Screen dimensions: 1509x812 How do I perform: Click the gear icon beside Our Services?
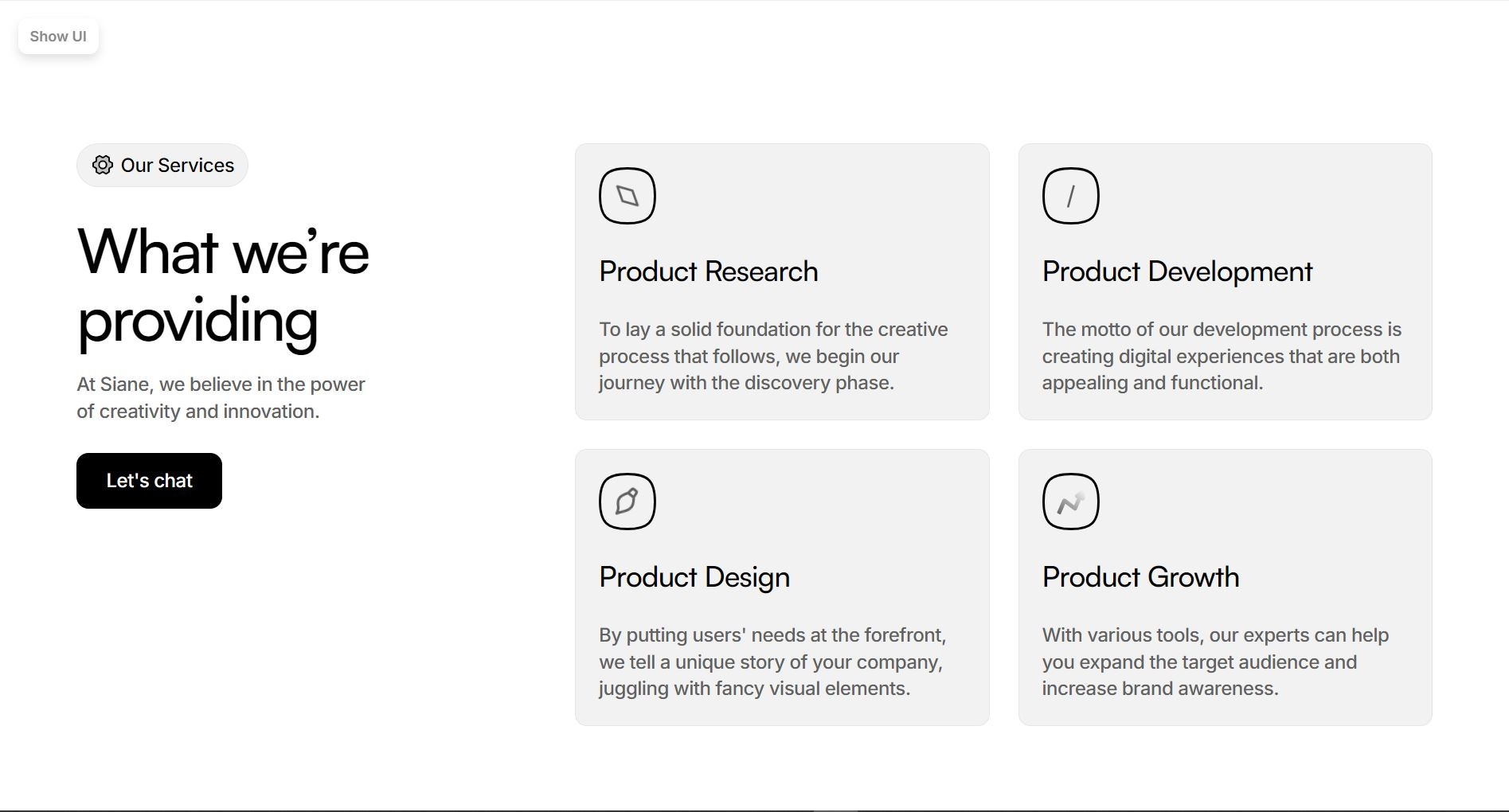pyautogui.click(x=104, y=165)
